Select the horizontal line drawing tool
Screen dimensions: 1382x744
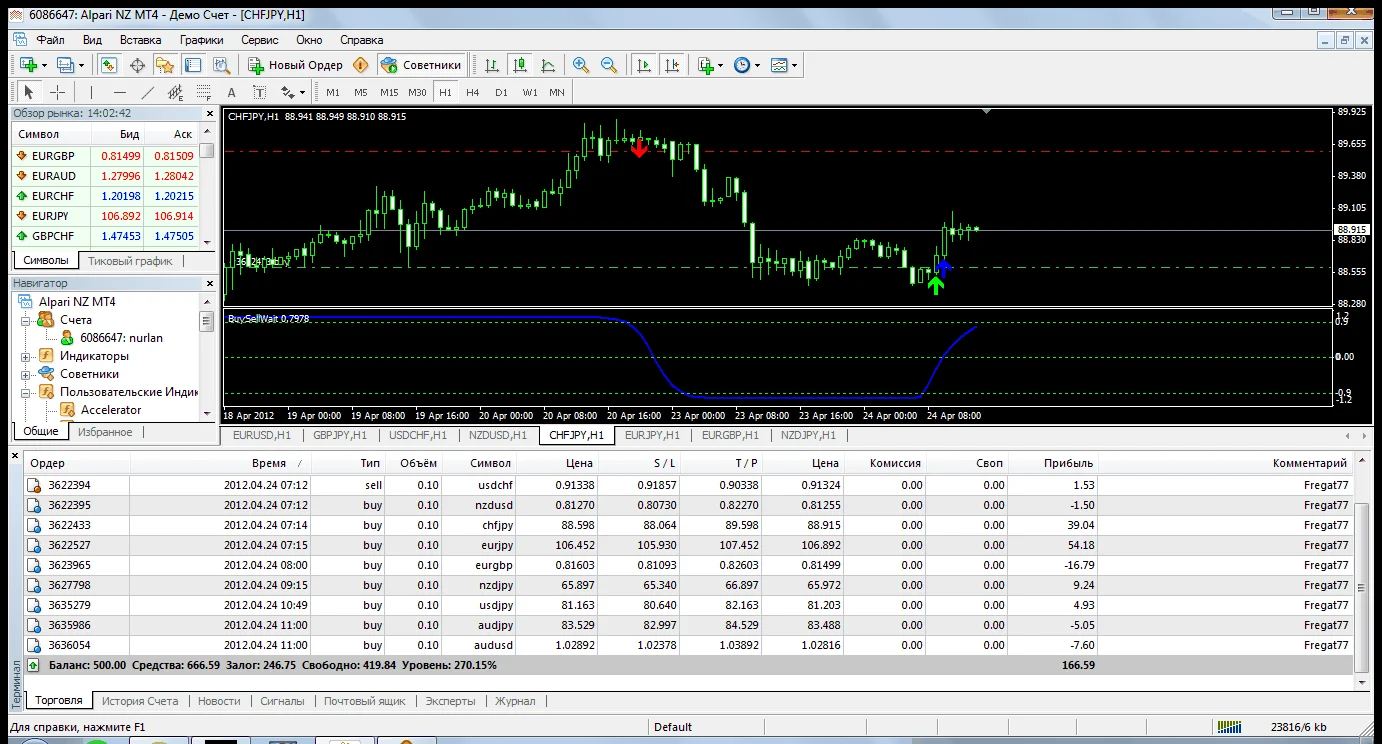pos(119,92)
